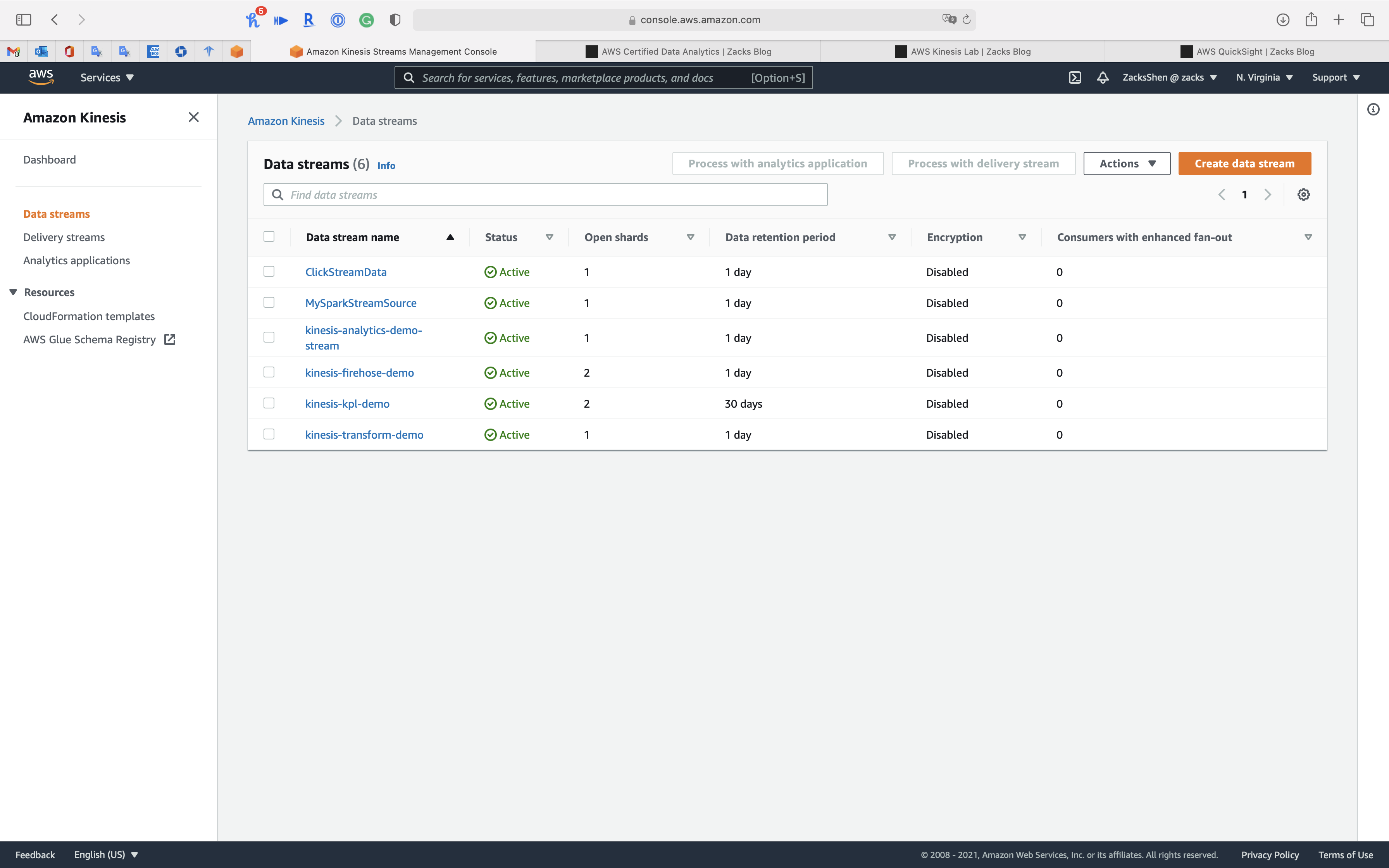The width and height of the screenshot is (1389, 868).
Task: Click the Find data streams field
Action: pos(545,195)
